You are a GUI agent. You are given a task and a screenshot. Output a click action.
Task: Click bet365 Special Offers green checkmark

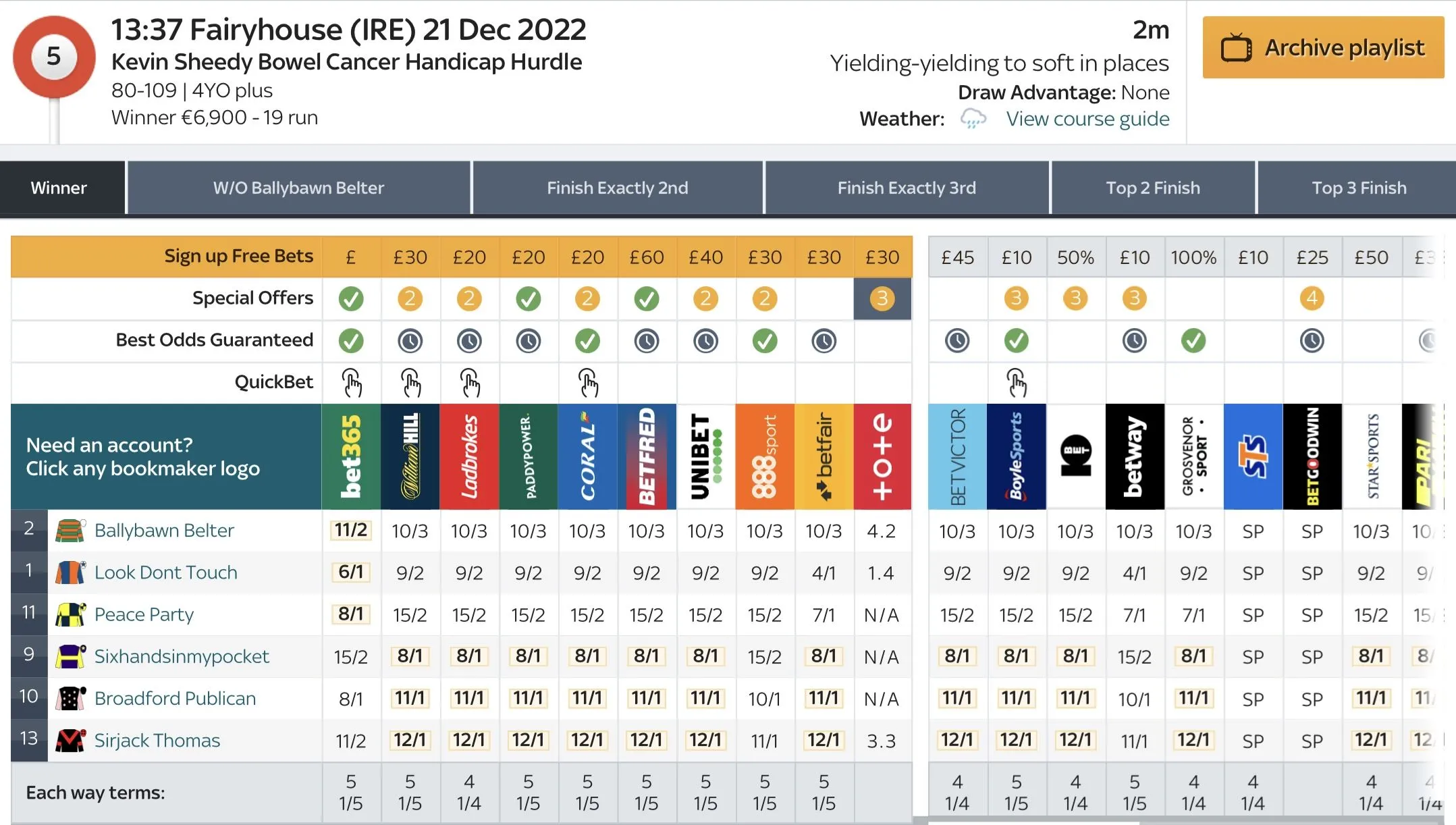351,298
